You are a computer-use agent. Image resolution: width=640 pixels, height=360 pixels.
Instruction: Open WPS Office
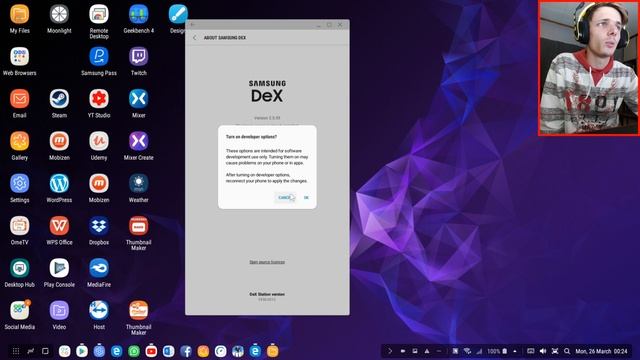(x=59, y=226)
